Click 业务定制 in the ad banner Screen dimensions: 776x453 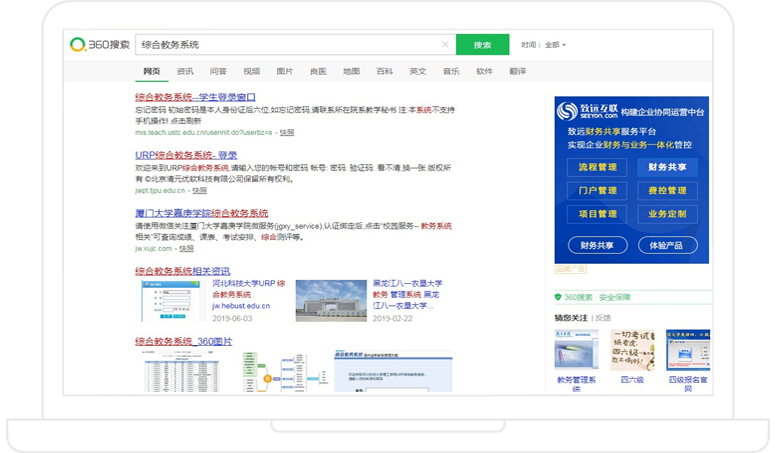click(667, 214)
